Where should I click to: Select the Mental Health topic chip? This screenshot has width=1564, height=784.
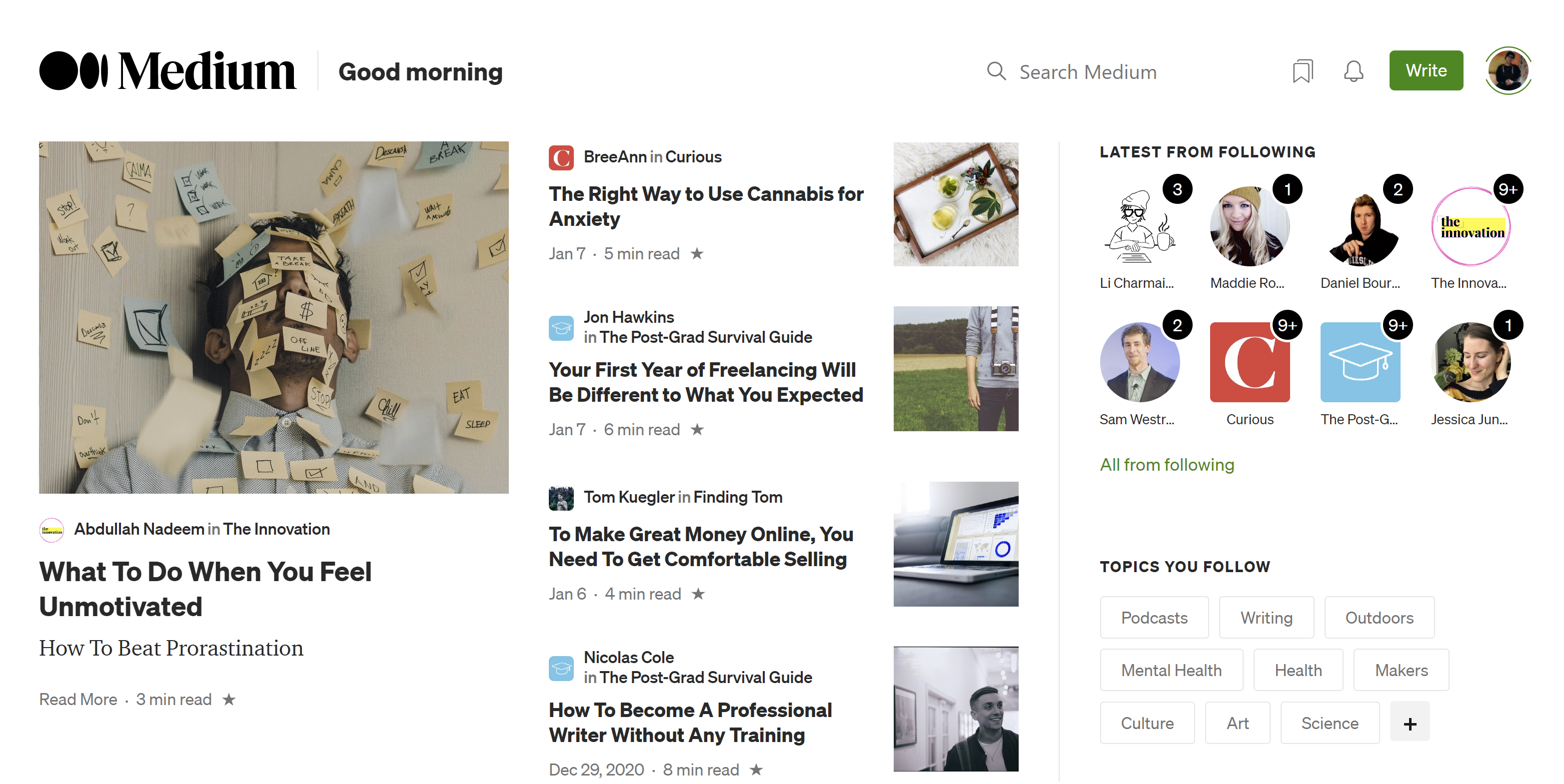(1171, 669)
